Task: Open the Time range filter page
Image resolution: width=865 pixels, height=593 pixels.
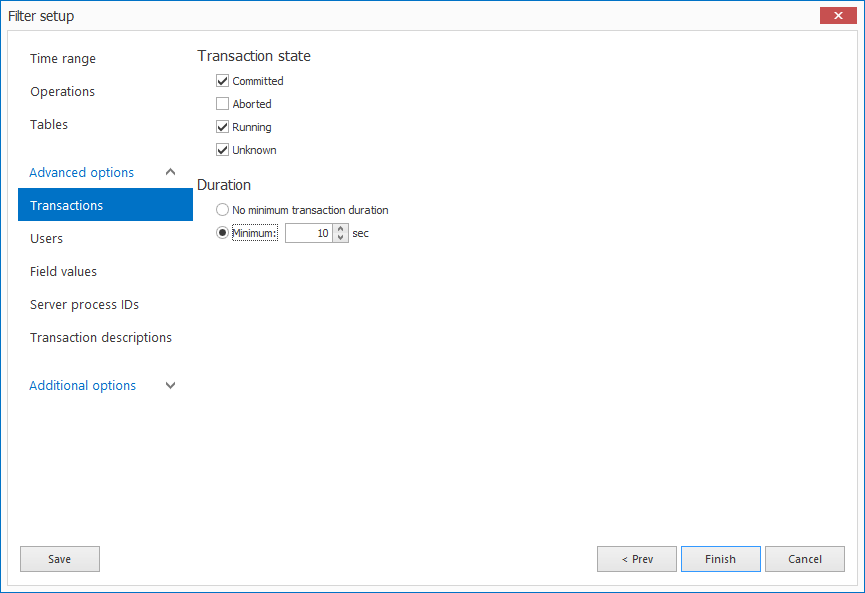Action: coord(62,59)
